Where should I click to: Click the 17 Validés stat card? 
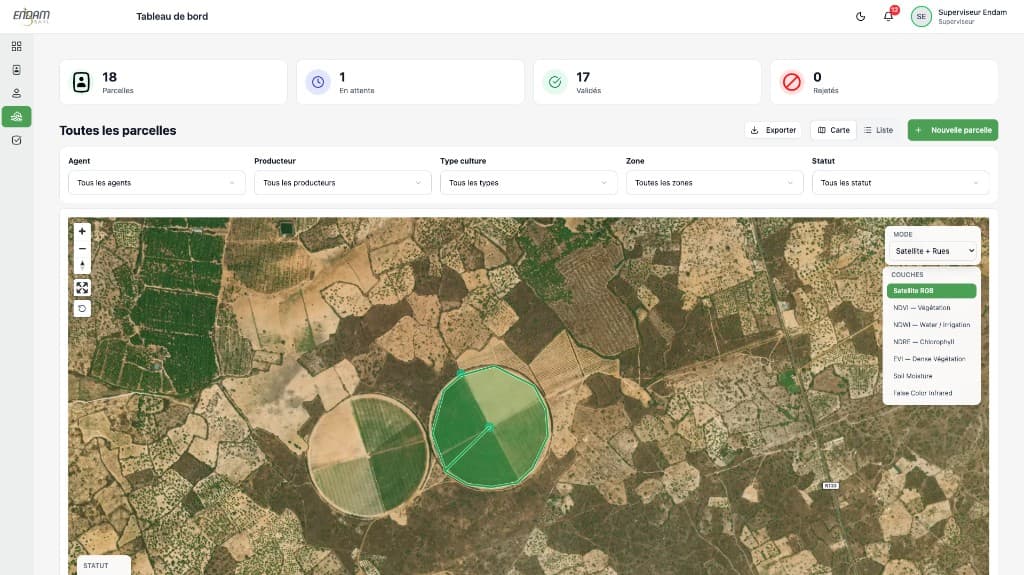(647, 82)
